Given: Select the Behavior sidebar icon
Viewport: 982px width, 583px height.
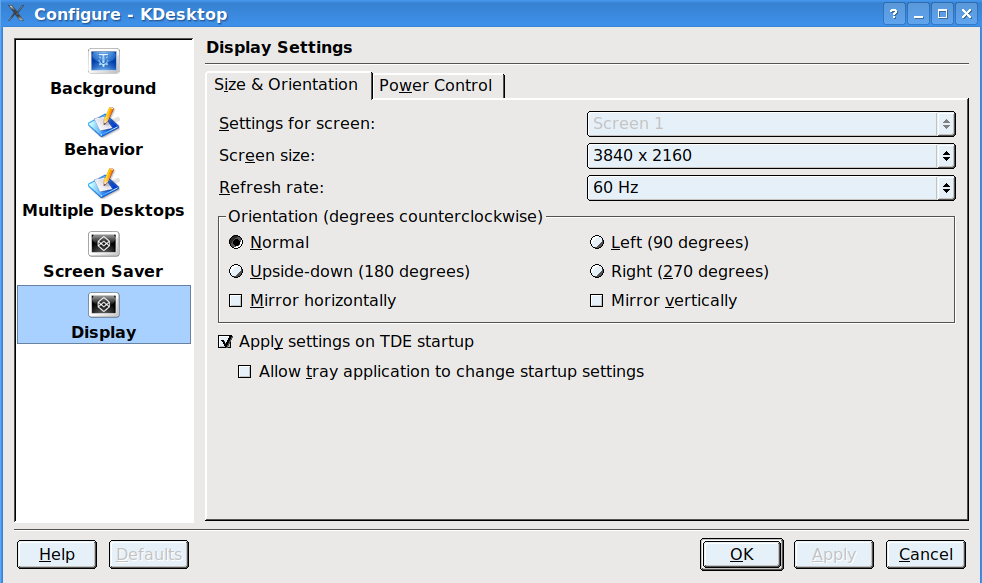Looking at the screenshot, I should coord(104,122).
